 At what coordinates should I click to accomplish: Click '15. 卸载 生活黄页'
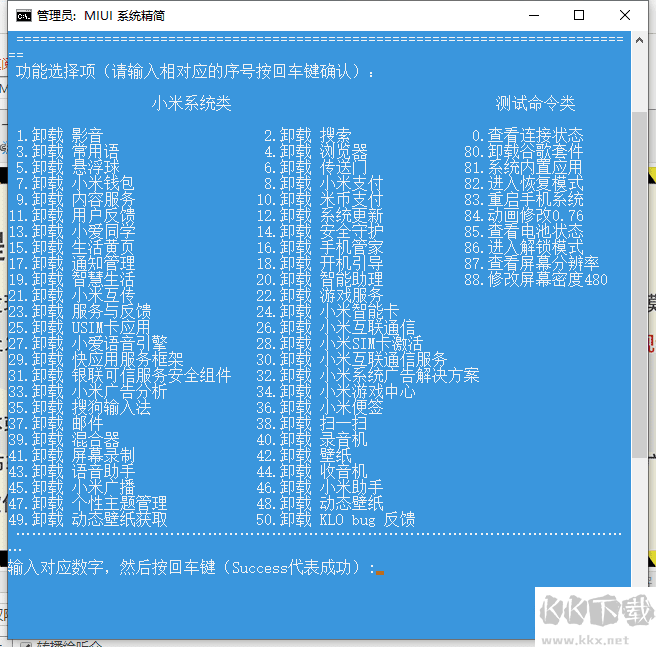pos(72,247)
